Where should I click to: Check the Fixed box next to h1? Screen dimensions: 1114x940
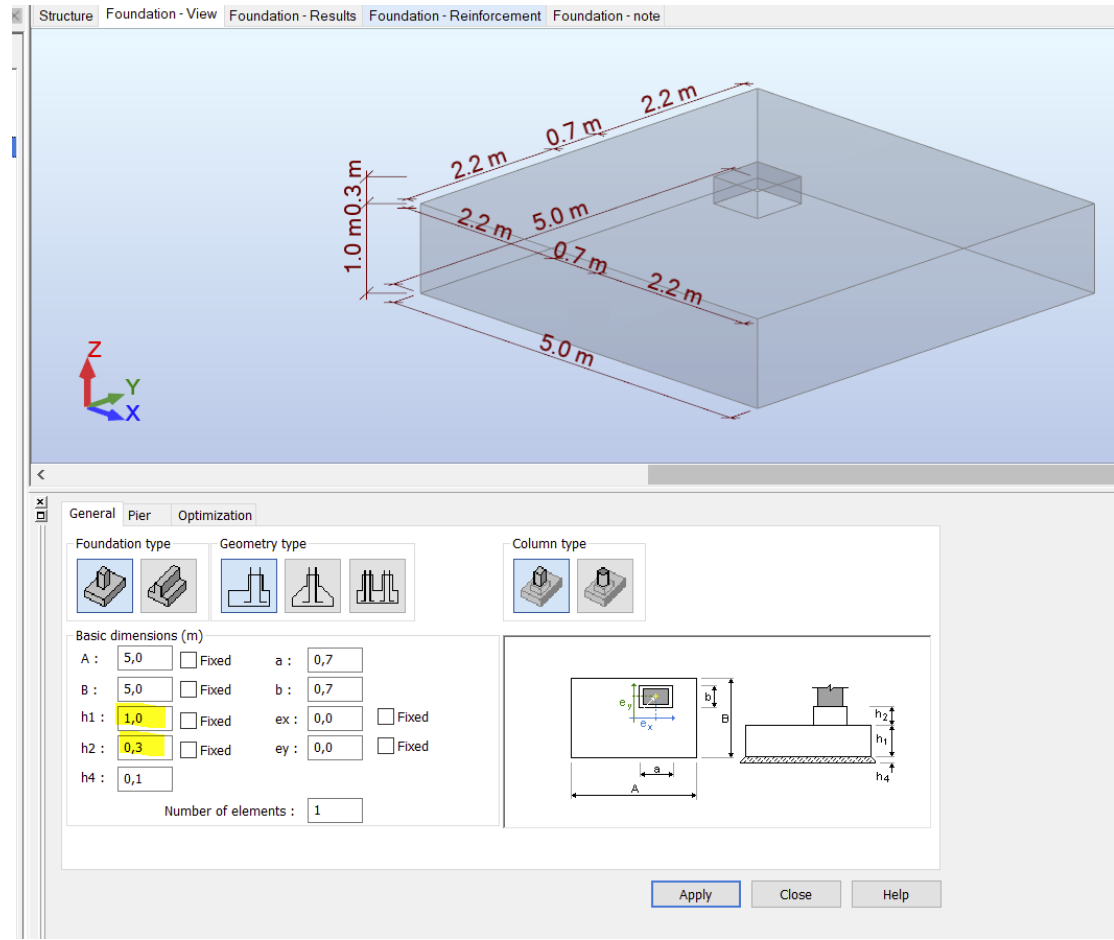click(x=190, y=719)
